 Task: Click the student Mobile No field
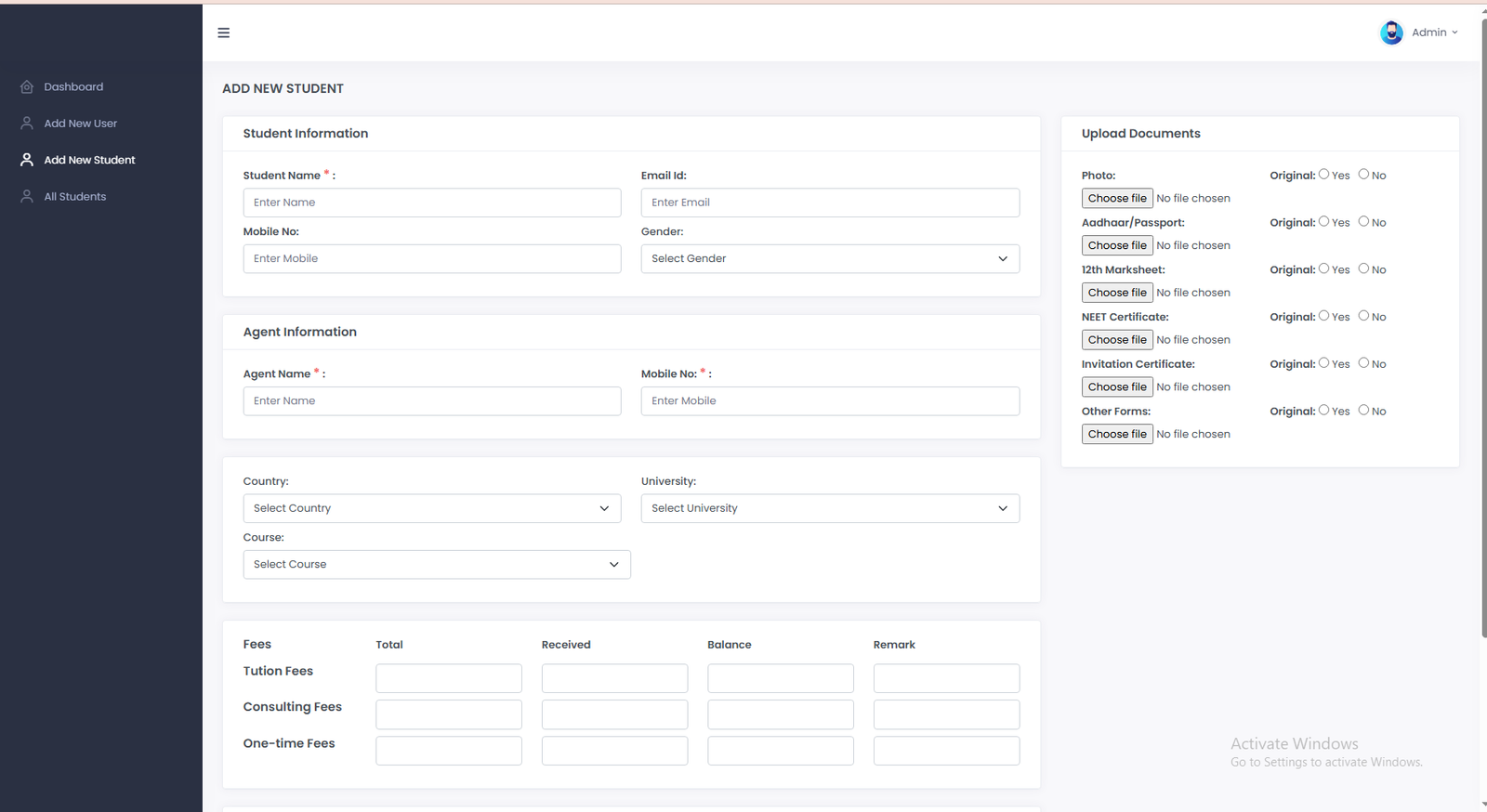pyautogui.click(x=432, y=258)
